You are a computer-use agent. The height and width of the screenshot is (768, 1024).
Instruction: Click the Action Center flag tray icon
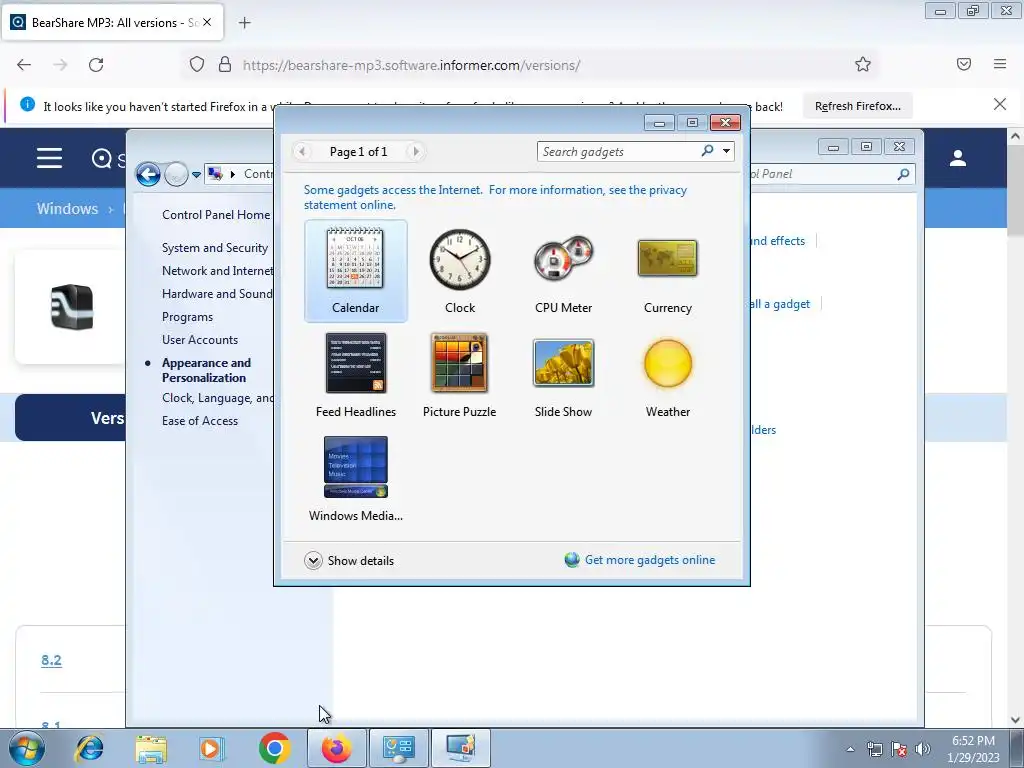[899, 749]
